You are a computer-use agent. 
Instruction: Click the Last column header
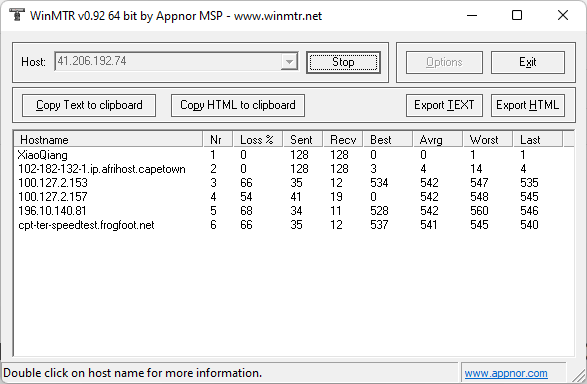(538, 140)
